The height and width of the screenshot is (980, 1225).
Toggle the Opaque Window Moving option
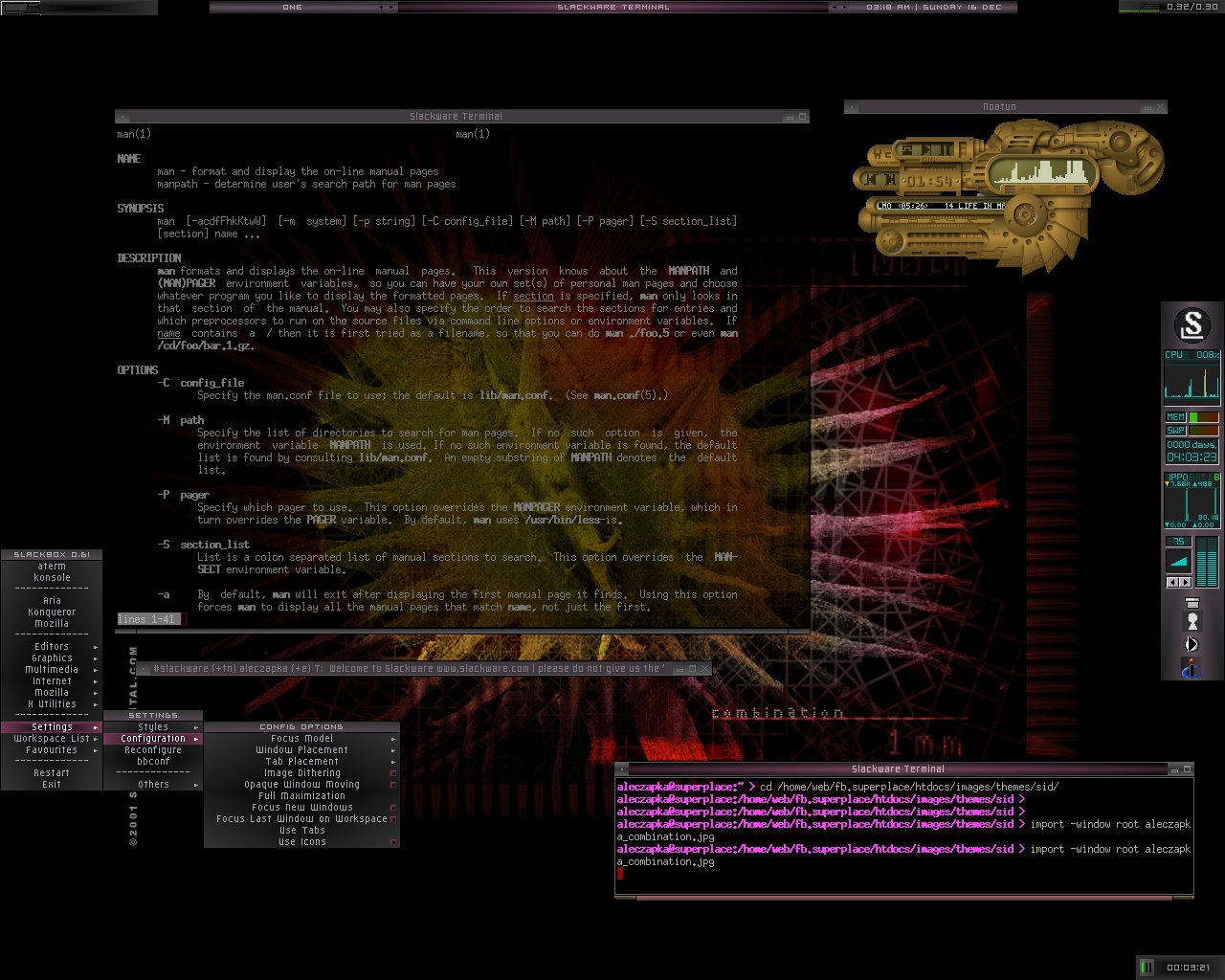tap(301, 785)
